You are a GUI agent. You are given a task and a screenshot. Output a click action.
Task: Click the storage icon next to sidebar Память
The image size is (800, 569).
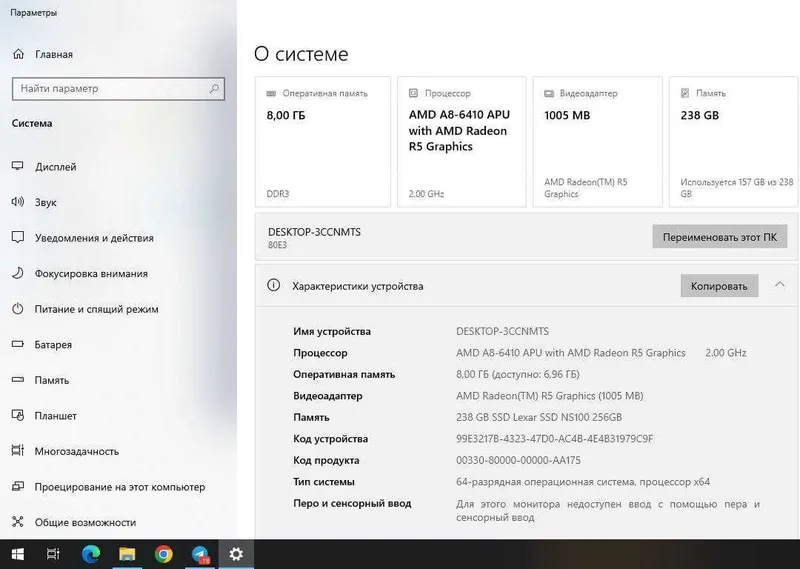[18, 380]
